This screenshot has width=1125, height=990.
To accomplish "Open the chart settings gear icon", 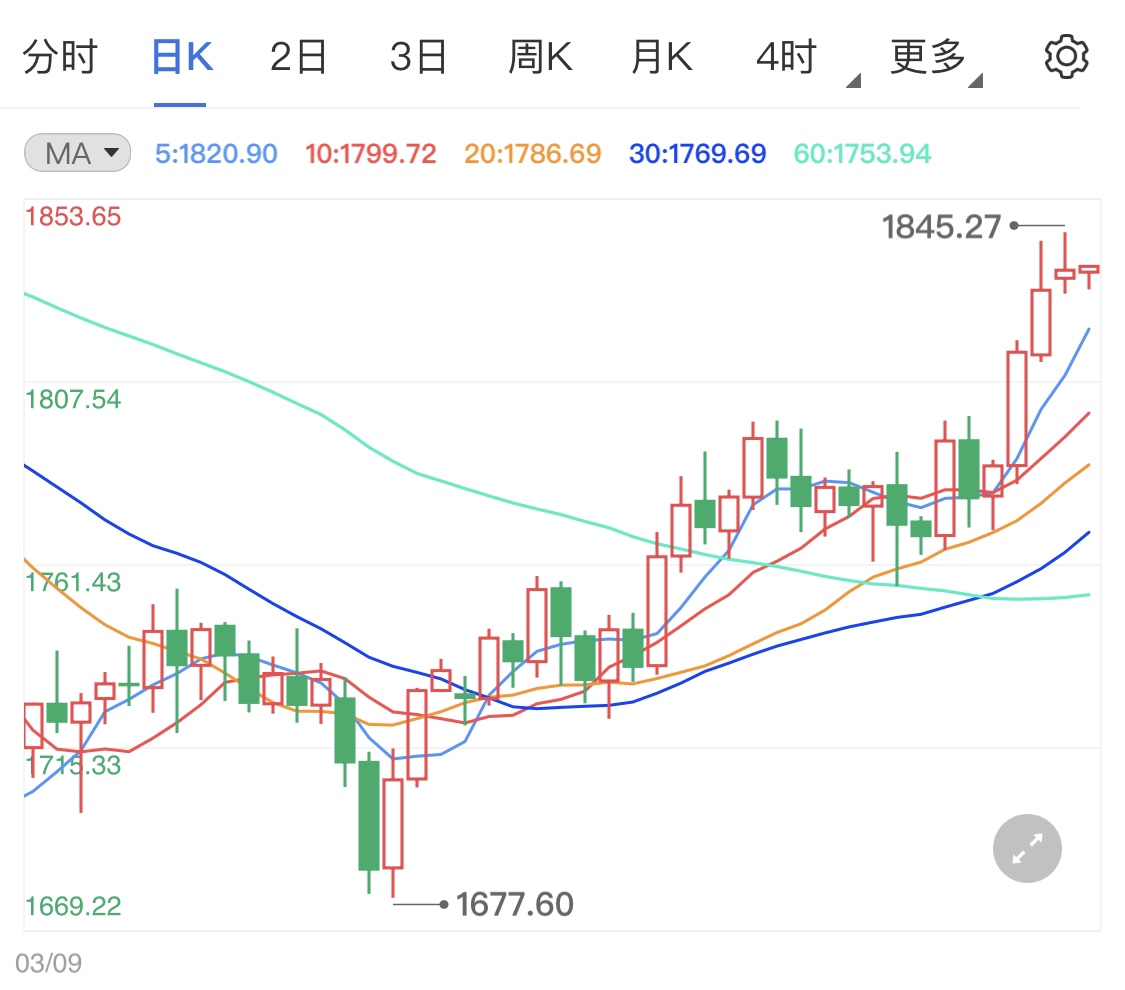I will tap(1066, 57).
